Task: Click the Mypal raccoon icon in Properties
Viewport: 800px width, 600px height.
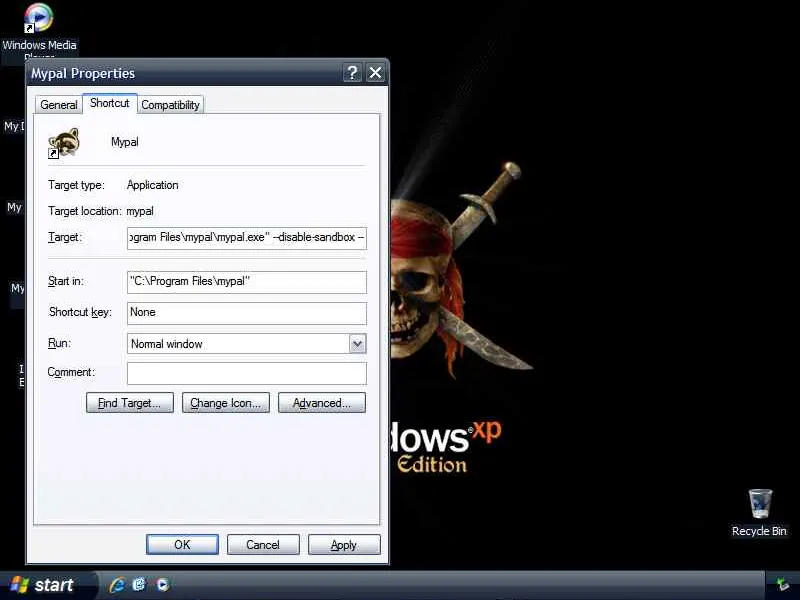Action: click(x=64, y=143)
